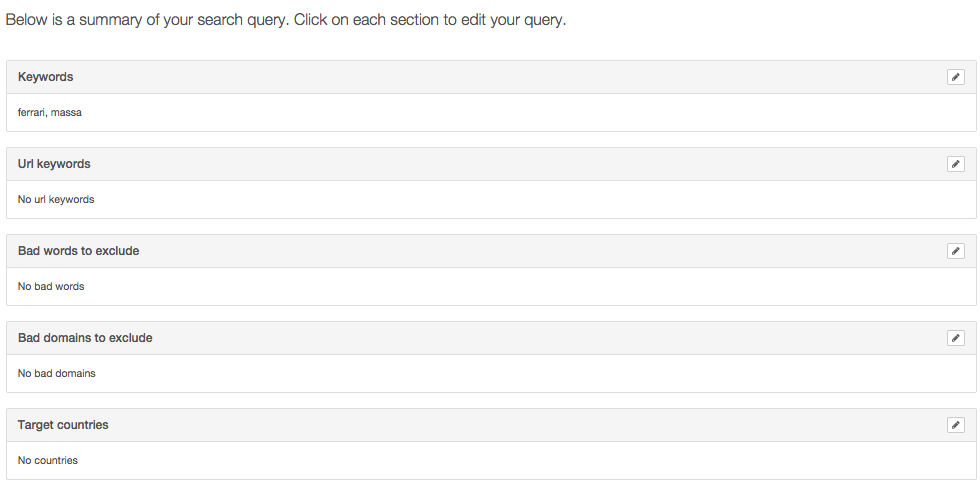This screenshot has height=483, width=980.
Task: Click the 'No url keywords' text
Action: click(56, 200)
